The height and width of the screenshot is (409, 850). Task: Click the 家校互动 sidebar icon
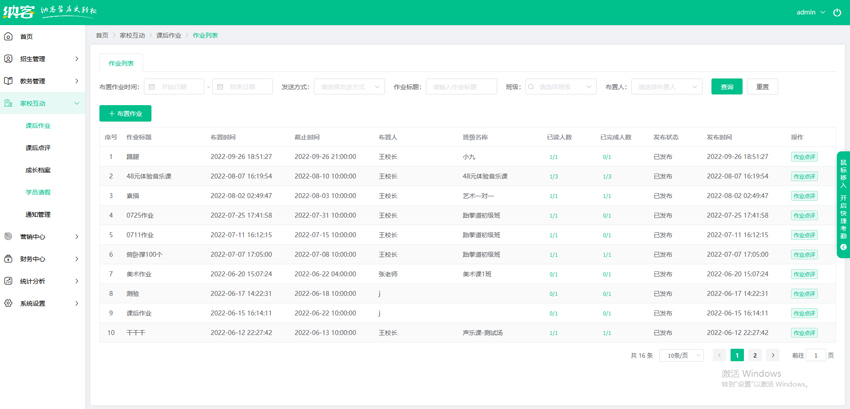(x=8, y=103)
